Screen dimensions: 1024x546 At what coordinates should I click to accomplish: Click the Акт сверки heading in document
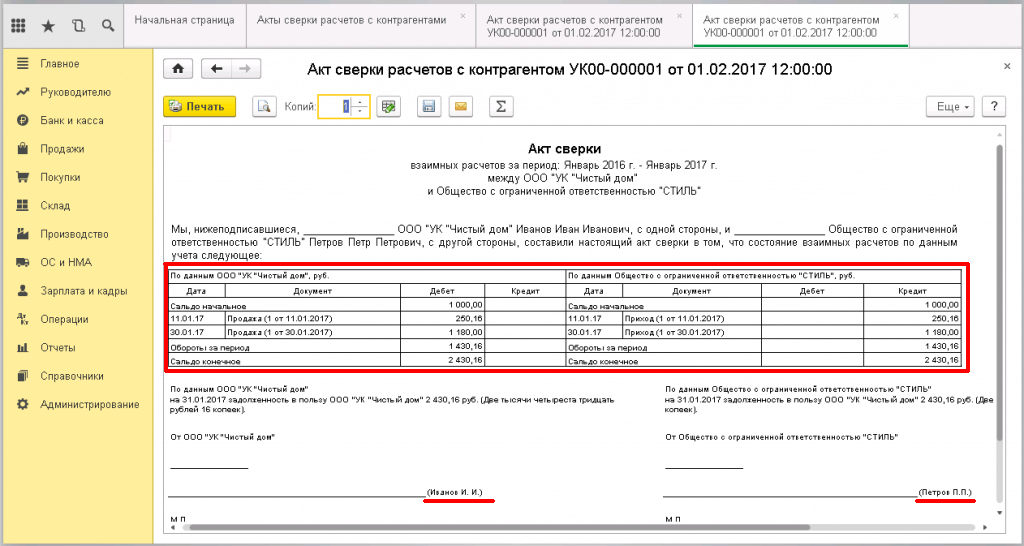(564, 150)
